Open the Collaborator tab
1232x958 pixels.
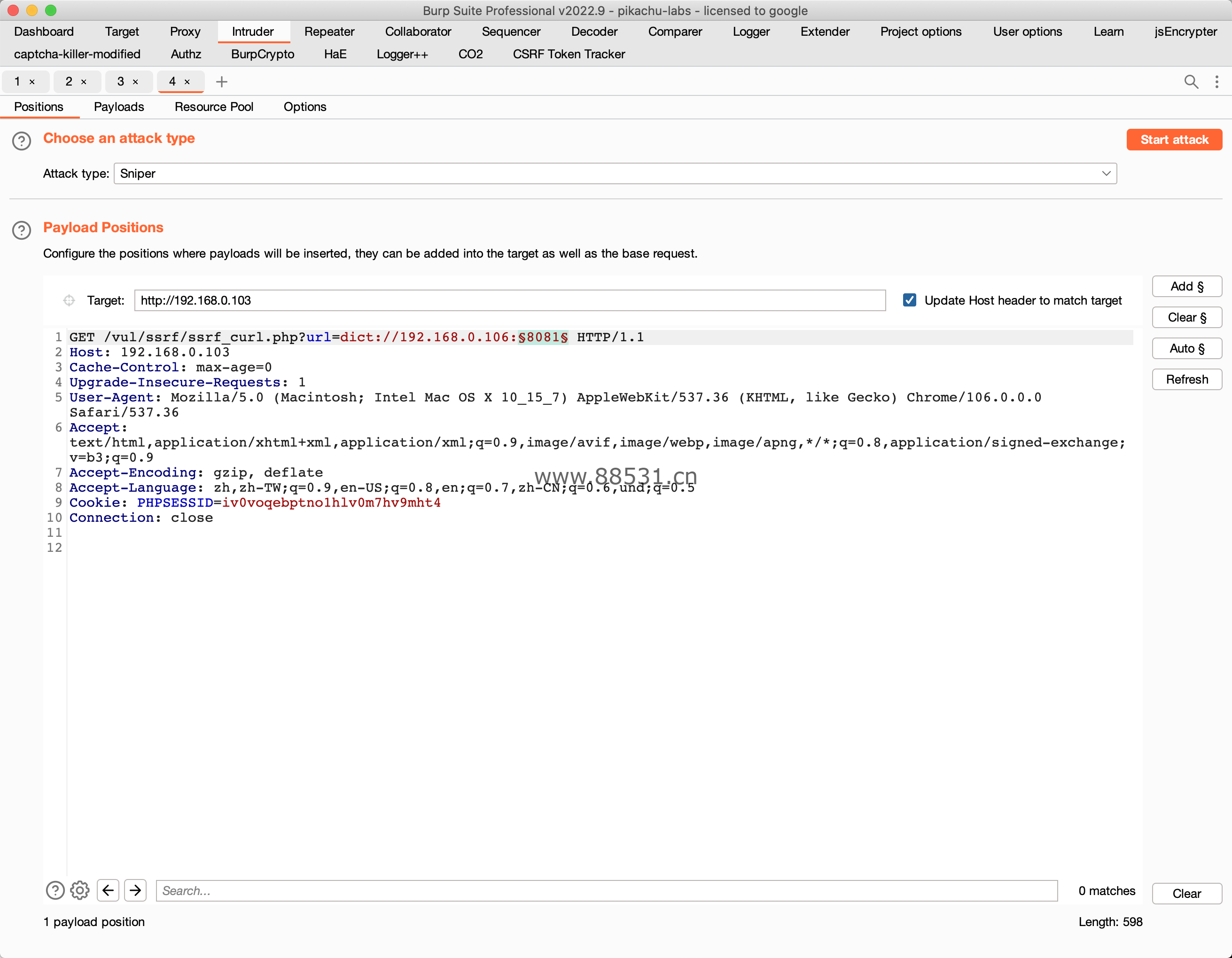(x=418, y=31)
